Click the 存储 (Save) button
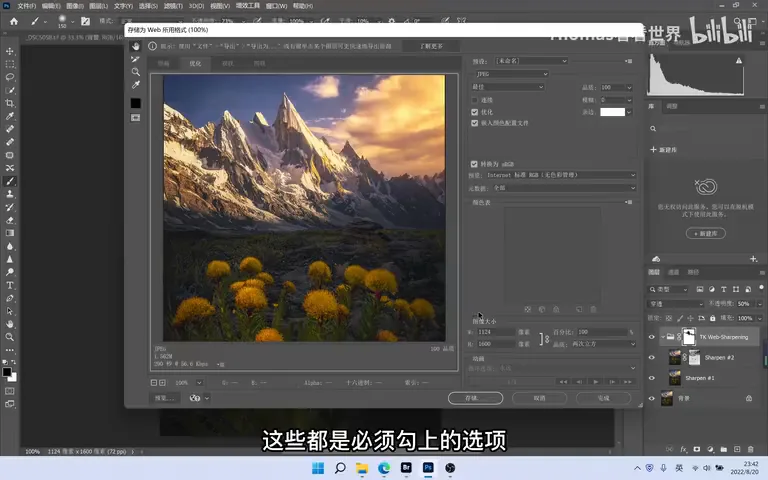The image size is (768, 480). [x=475, y=398]
